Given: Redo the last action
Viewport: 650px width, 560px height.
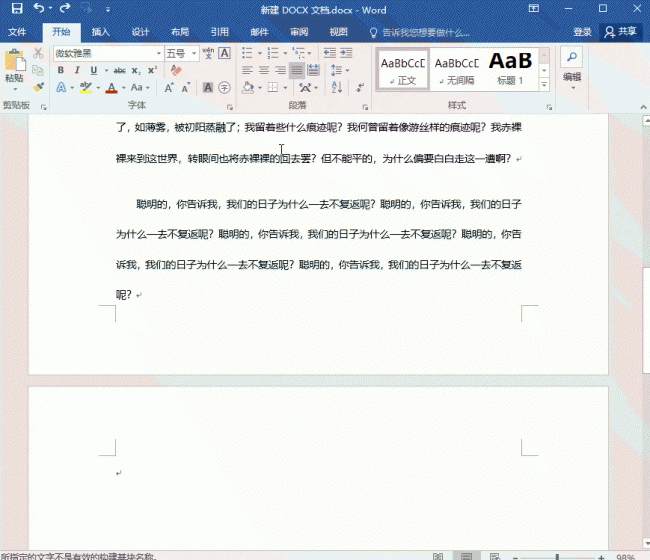Looking at the screenshot, I should pyautogui.click(x=65, y=8).
